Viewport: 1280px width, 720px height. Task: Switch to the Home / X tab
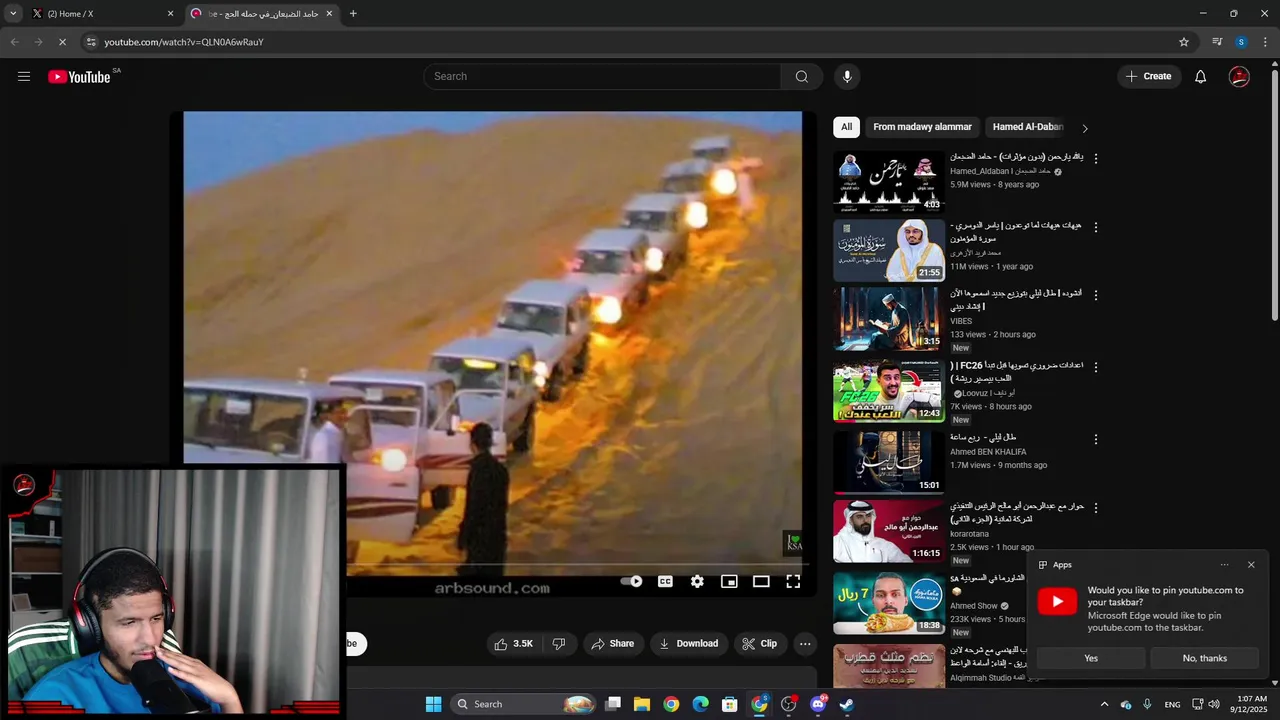click(x=101, y=14)
